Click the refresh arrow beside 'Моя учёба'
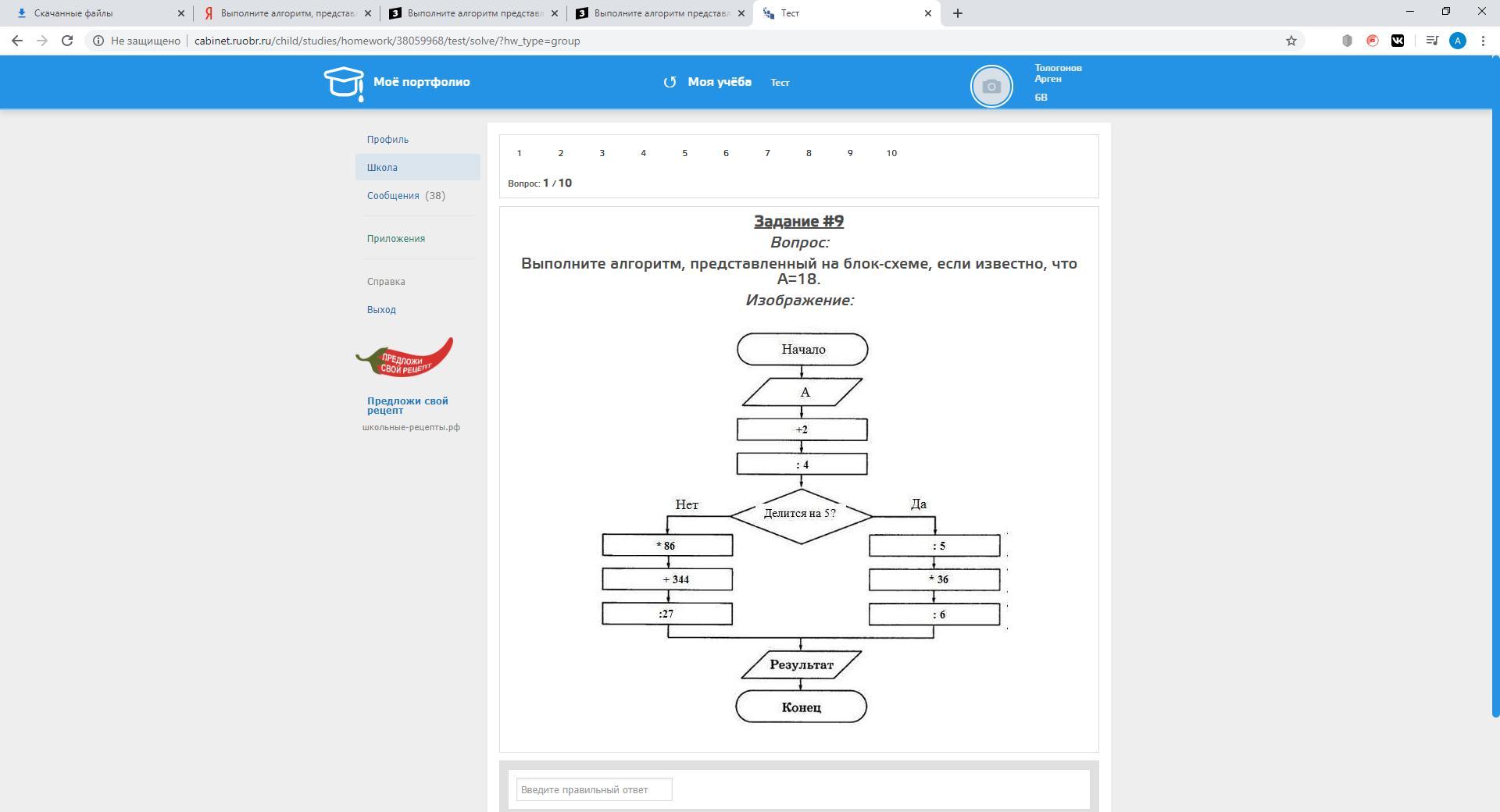Viewport: 1500px width, 812px height. (x=670, y=82)
